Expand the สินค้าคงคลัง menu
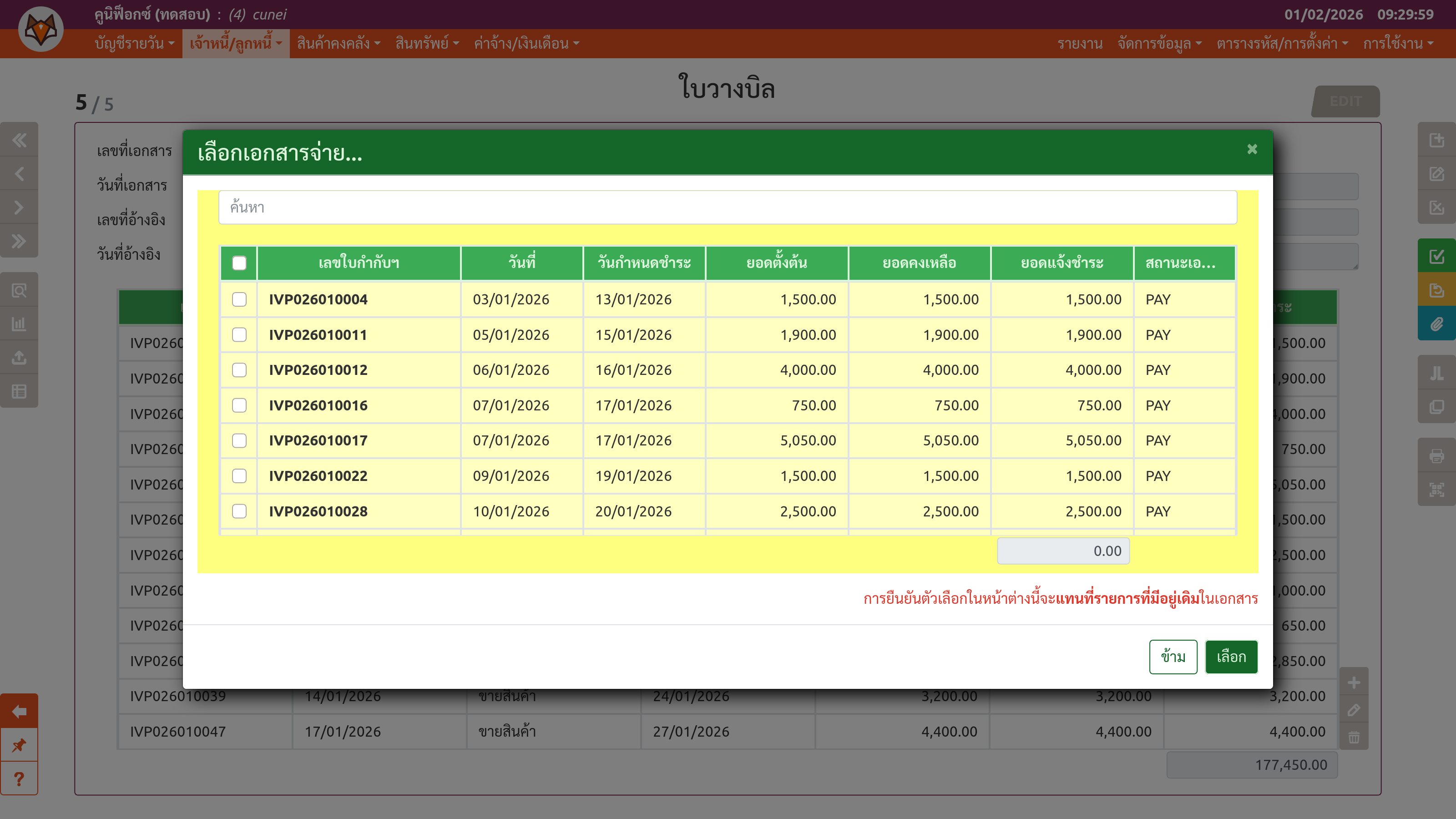This screenshot has height=819, width=1456. [x=339, y=44]
